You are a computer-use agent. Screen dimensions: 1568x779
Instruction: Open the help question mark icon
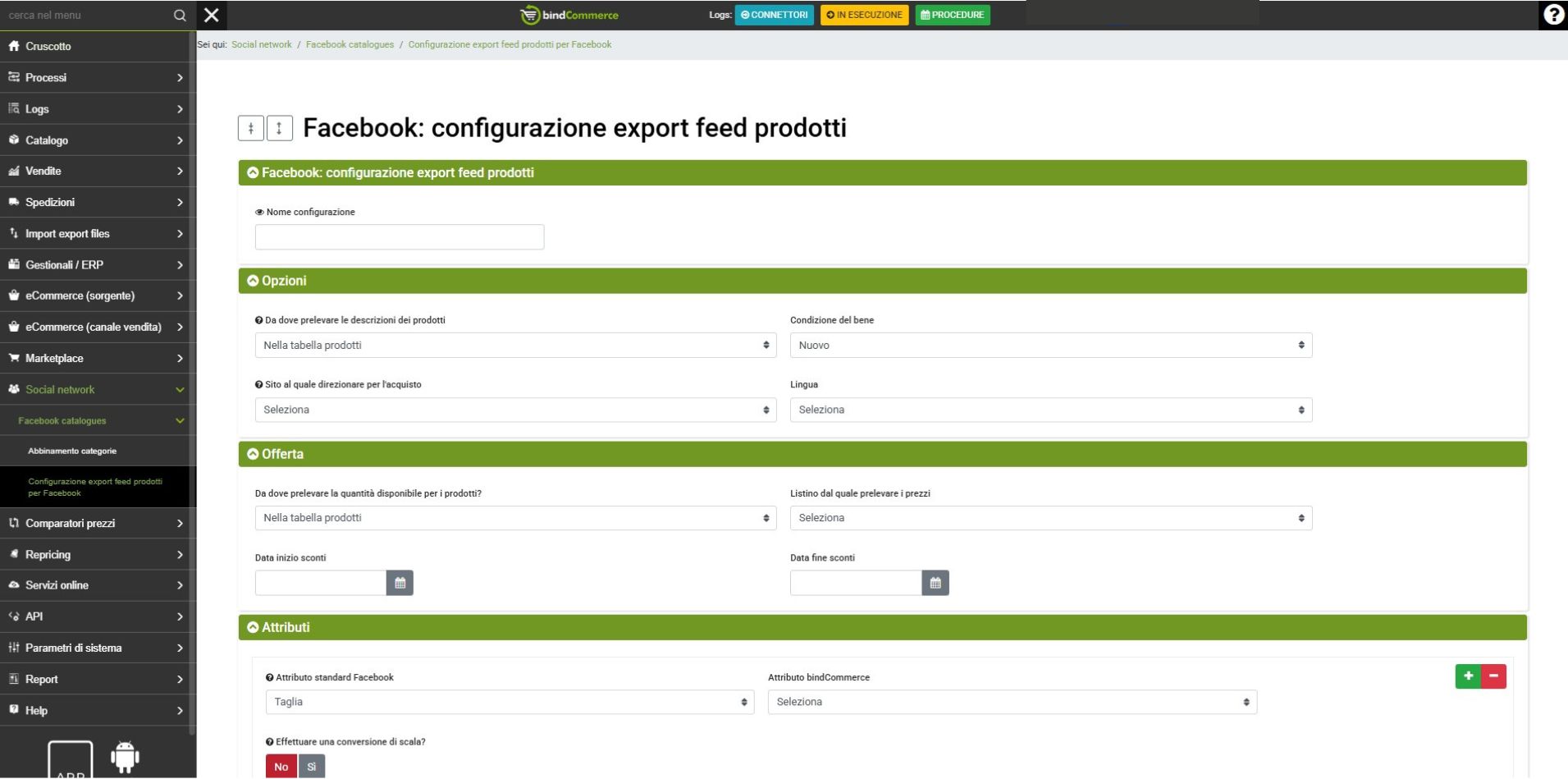[1552, 15]
